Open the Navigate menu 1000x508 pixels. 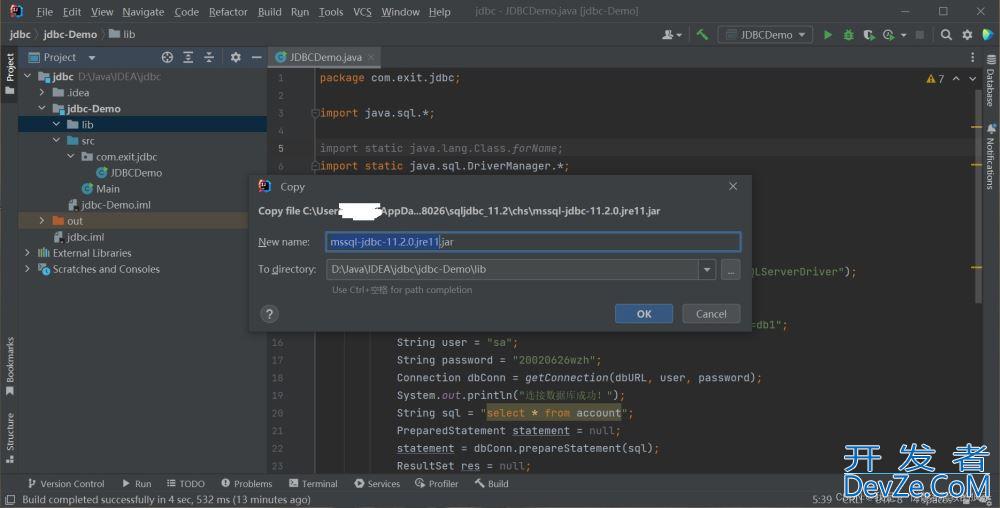click(143, 11)
